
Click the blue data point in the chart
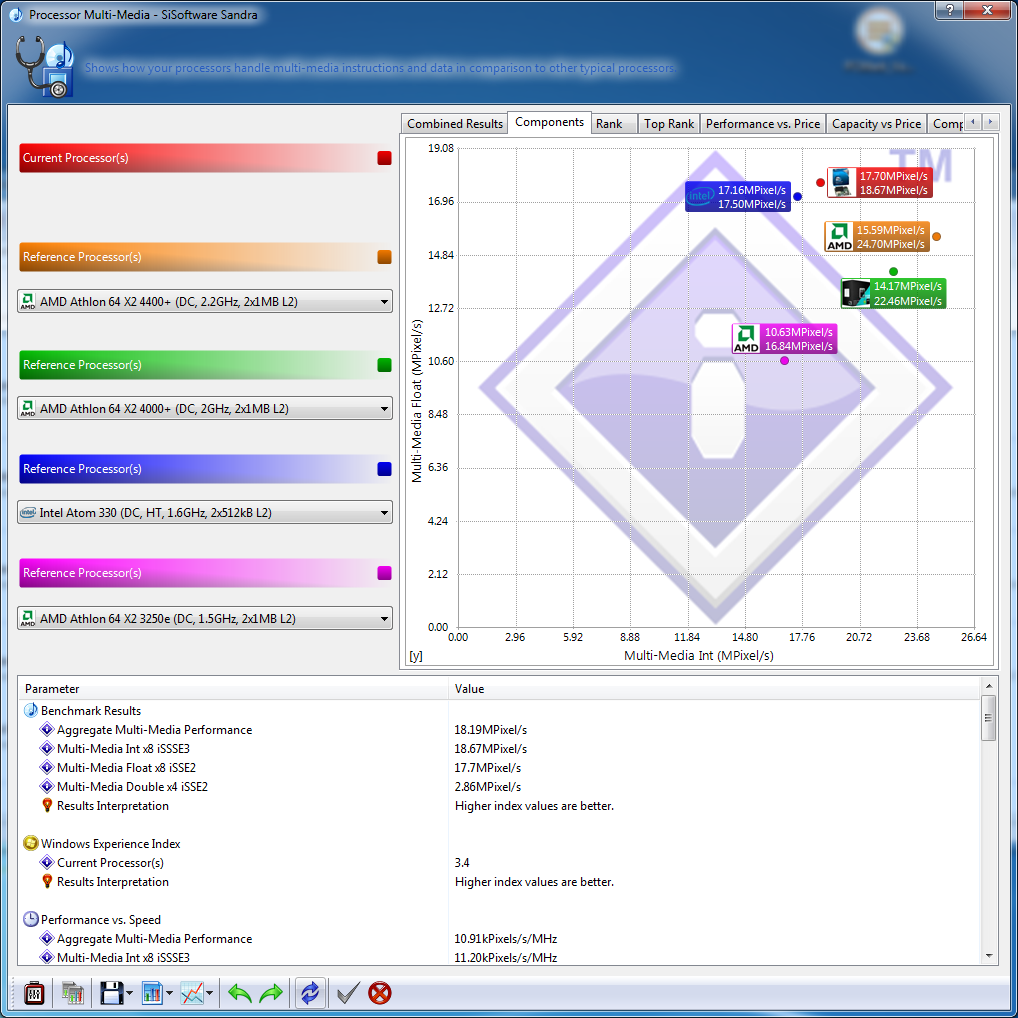coord(797,196)
